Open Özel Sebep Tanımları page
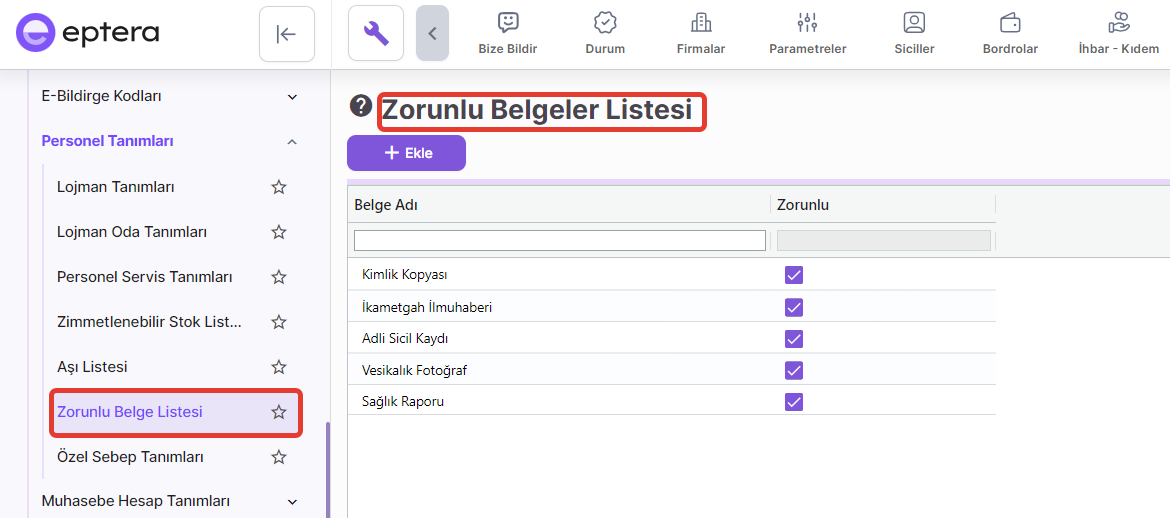Screen dimensions: 1170x518 [130, 457]
